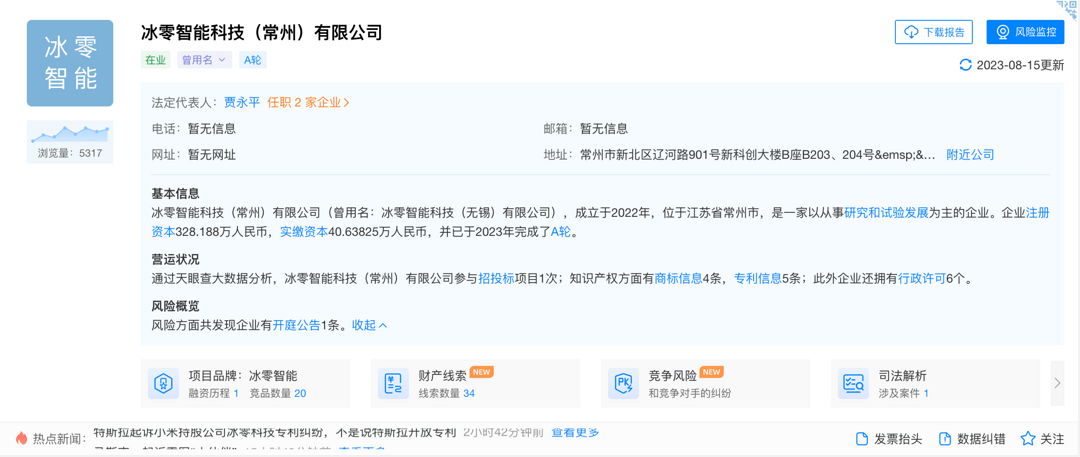Click the 浏览量 trend chart
This screenshot has height=457, width=1080.
tap(70, 133)
